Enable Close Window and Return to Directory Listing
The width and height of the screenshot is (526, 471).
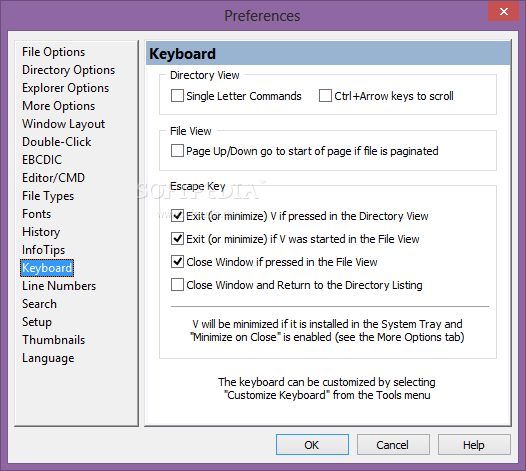coord(177,285)
